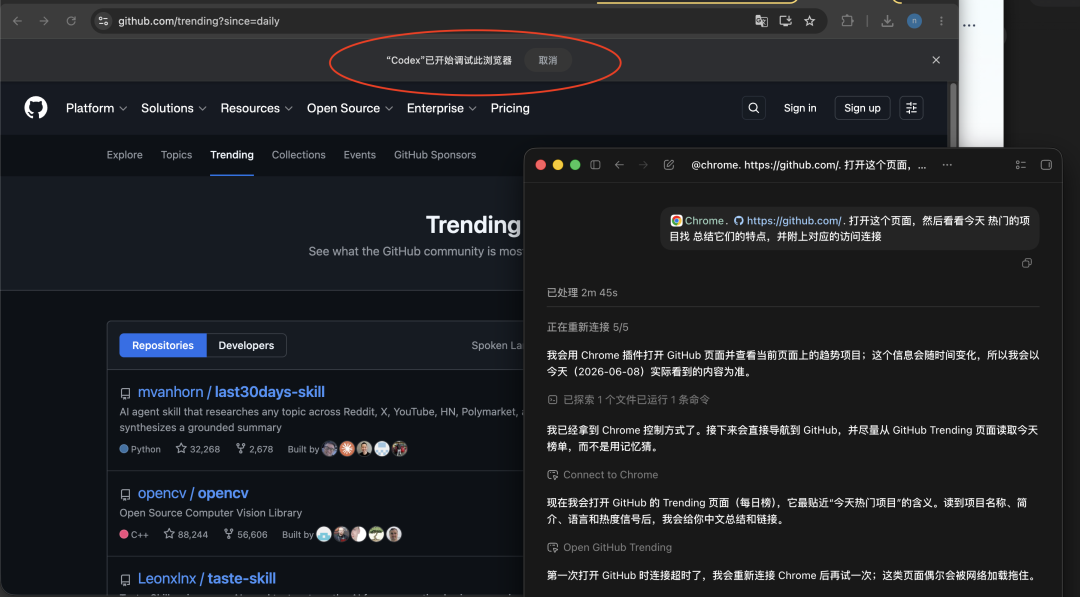This screenshot has height=597, width=1080.
Task: Switch to the Developers toggle button
Action: tap(246, 346)
